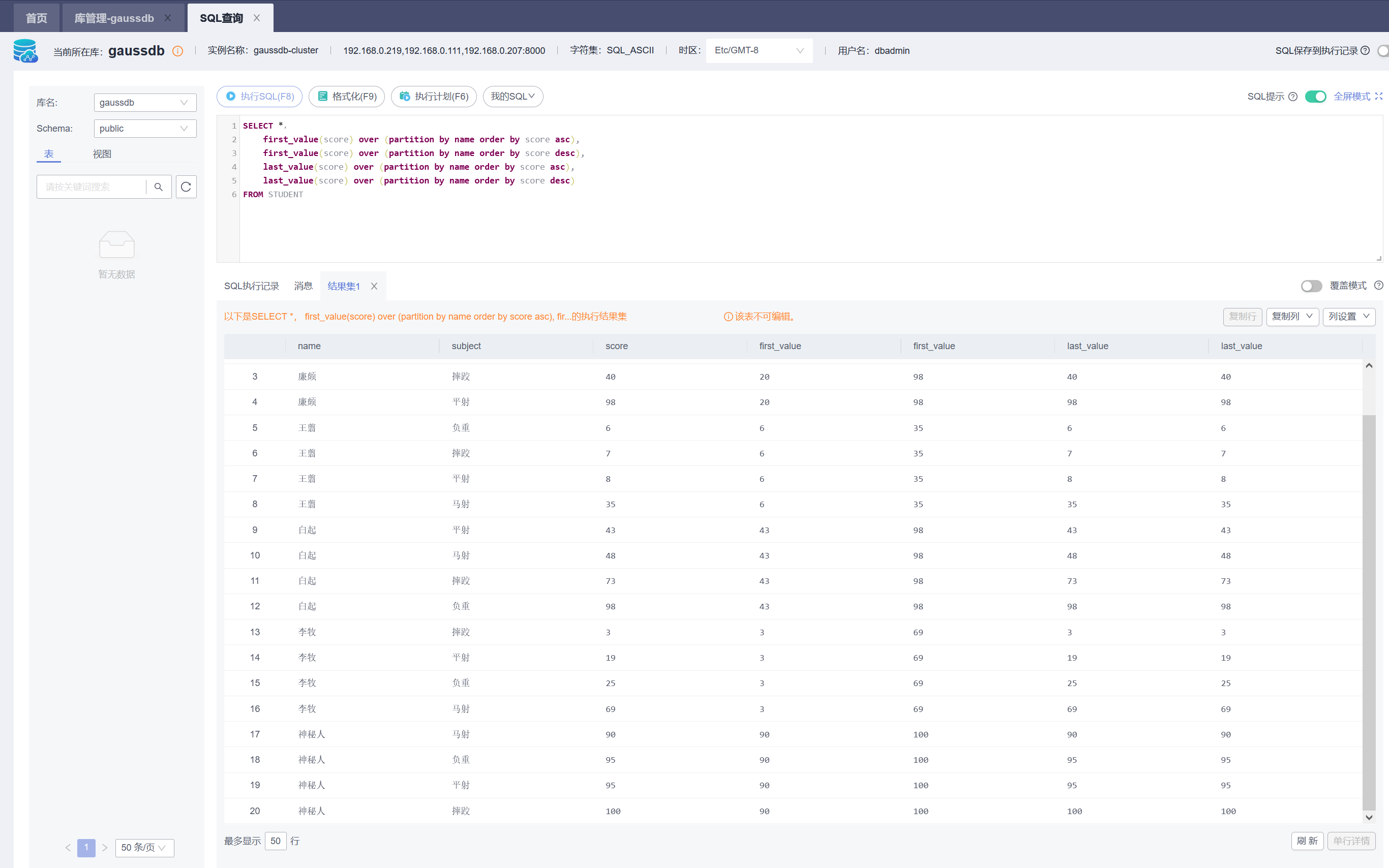Toggle SQL保存到执行记录 switch
The height and width of the screenshot is (868, 1389).
[x=1383, y=50]
